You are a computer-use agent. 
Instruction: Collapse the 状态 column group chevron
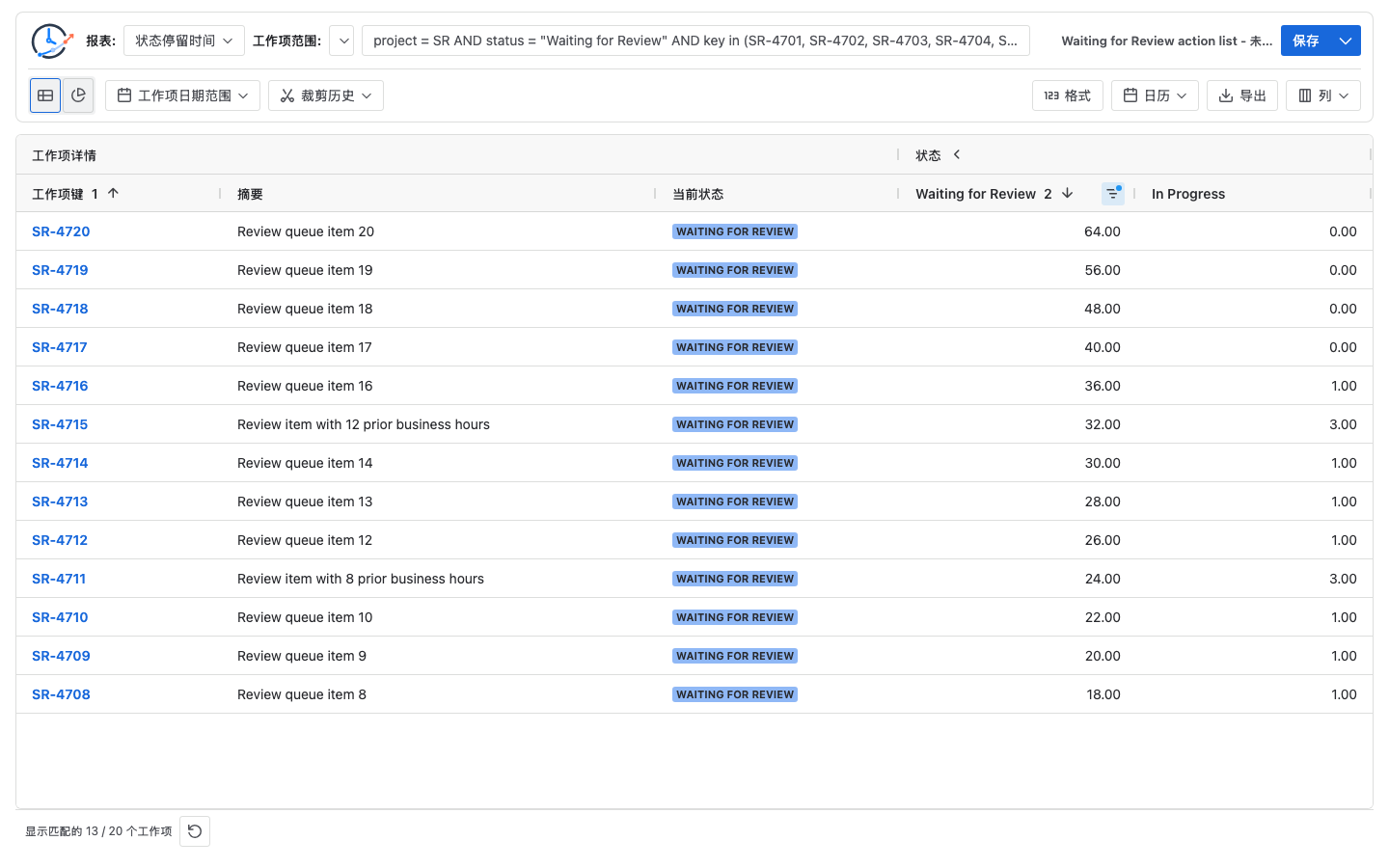957,154
